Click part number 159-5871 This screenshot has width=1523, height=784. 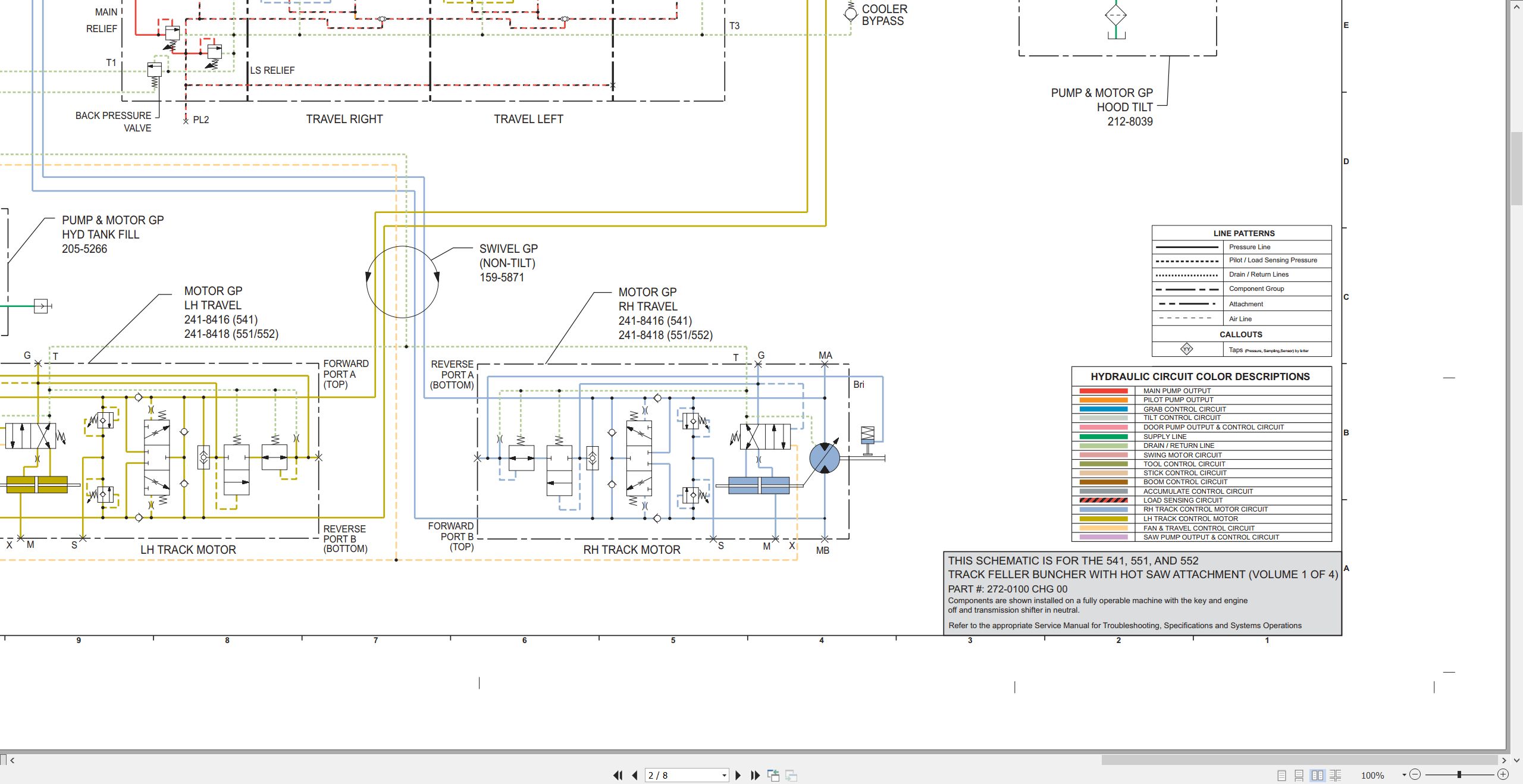click(502, 277)
